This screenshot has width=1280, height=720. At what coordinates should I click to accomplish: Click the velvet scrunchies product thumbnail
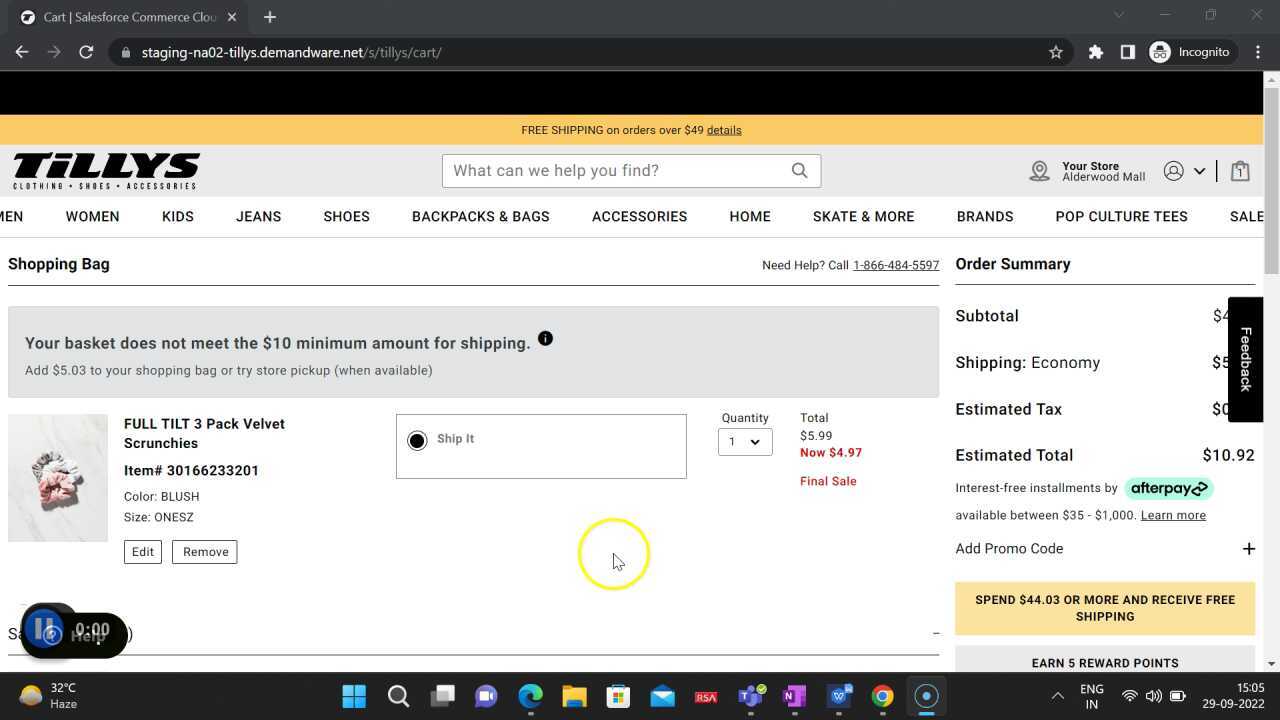point(58,478)
